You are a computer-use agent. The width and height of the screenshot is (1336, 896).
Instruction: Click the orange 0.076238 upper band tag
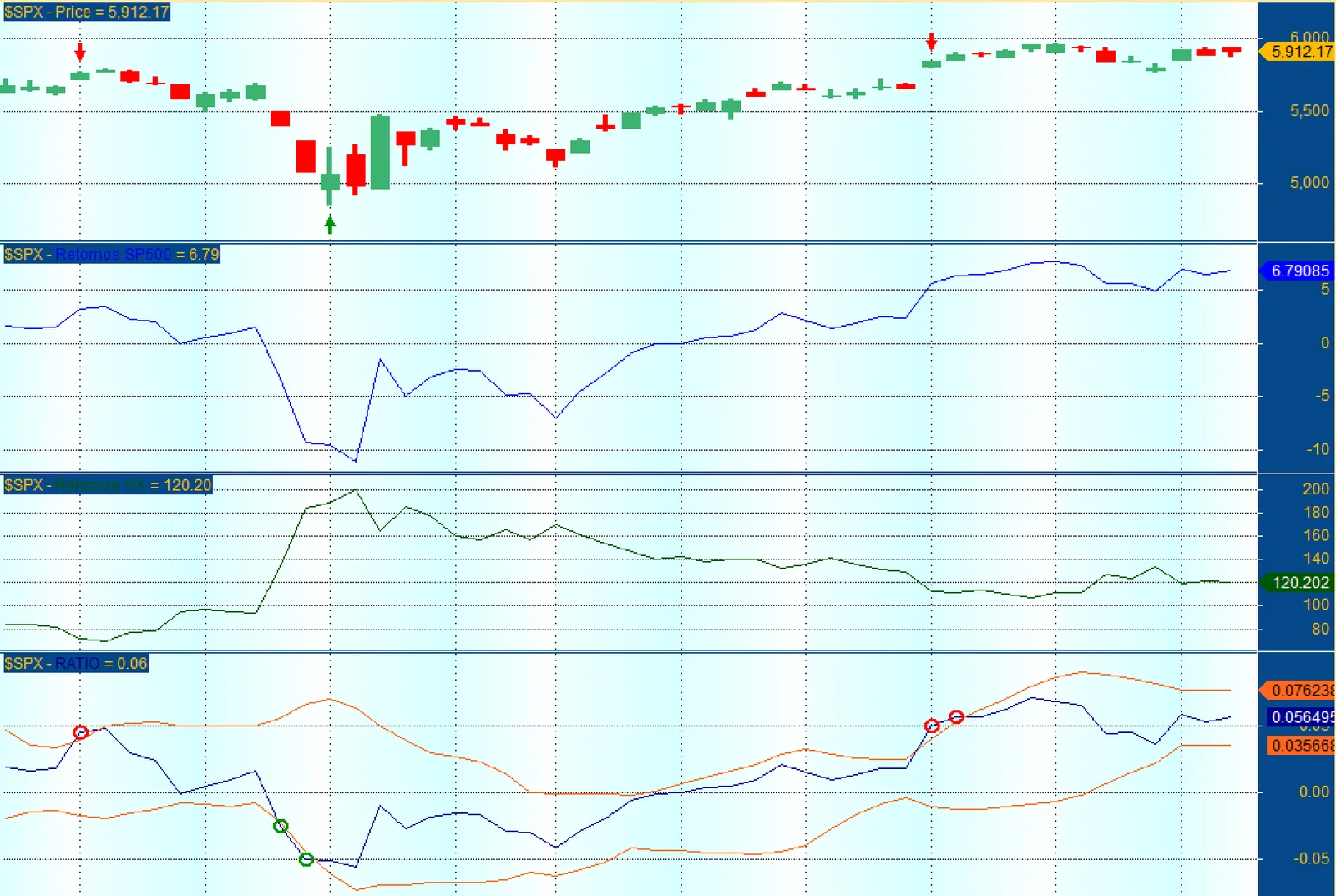point(1298,690)
